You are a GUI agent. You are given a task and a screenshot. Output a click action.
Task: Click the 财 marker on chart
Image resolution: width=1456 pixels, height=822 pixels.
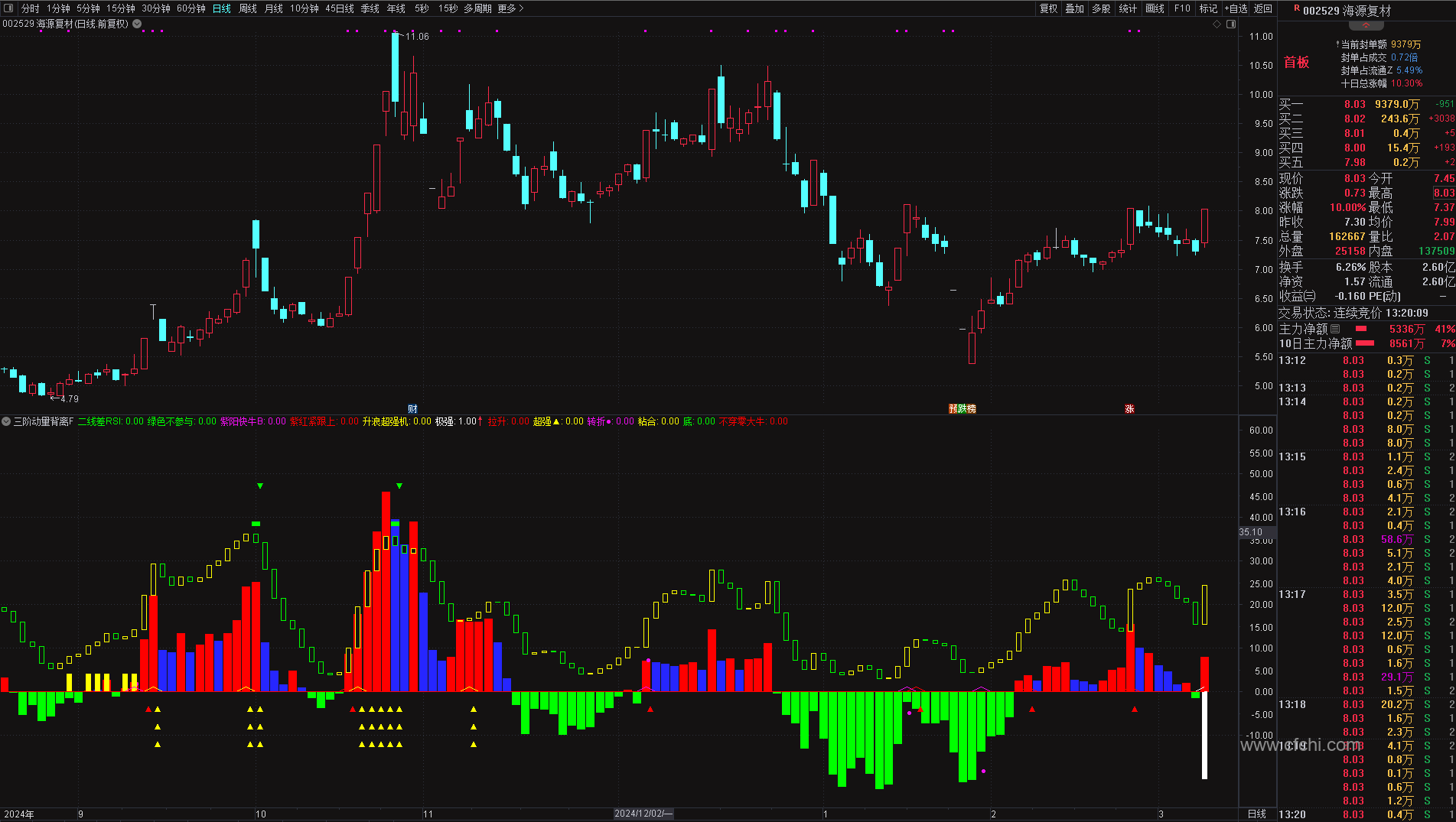(412, 409)
